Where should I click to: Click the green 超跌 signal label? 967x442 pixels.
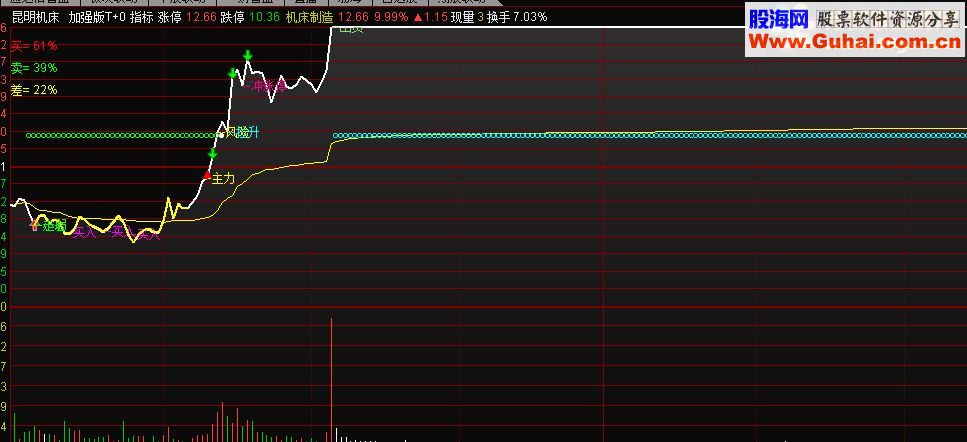[54, 226]
